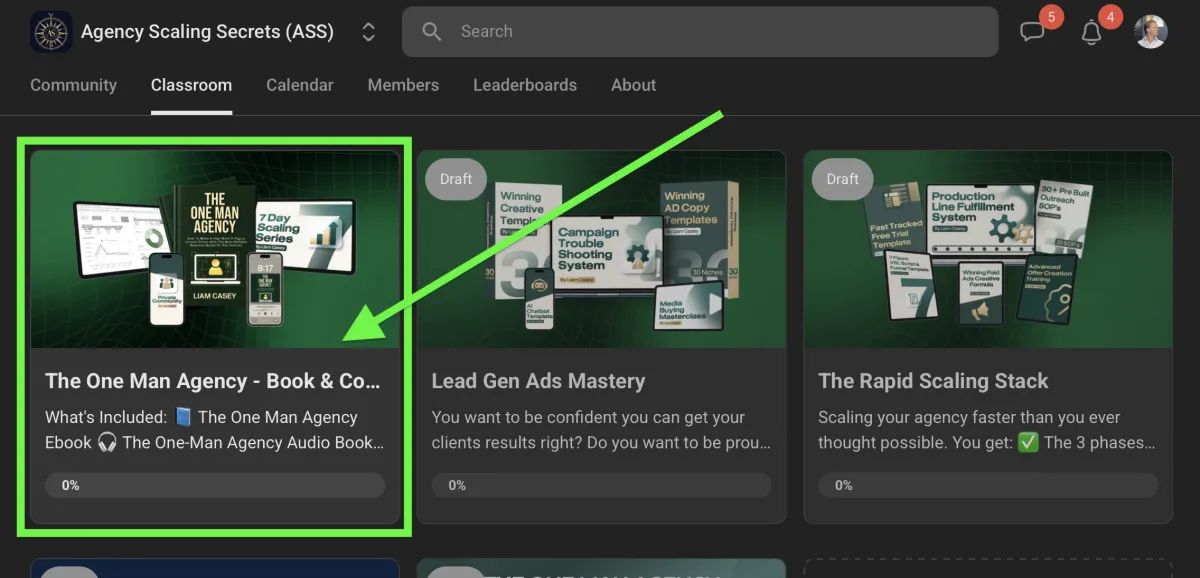
Task: Open the Members tab
Action: (x=403, y=85)
